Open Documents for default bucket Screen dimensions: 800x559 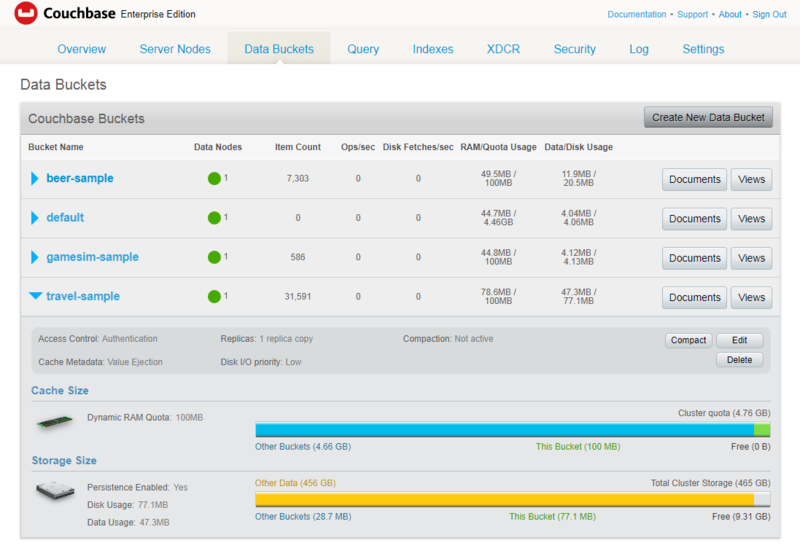point(694,219)
